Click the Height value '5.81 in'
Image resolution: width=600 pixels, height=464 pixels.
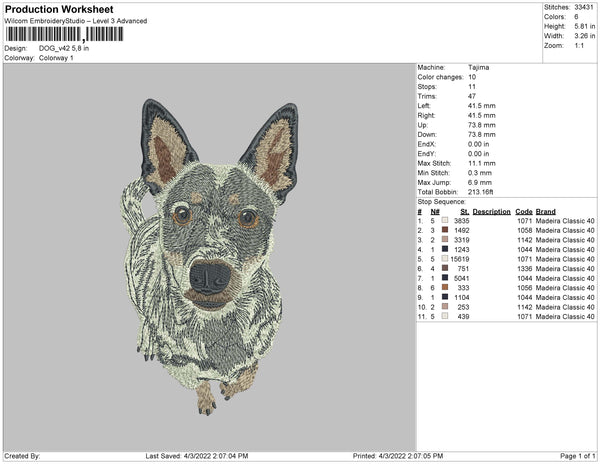(585, 26)
